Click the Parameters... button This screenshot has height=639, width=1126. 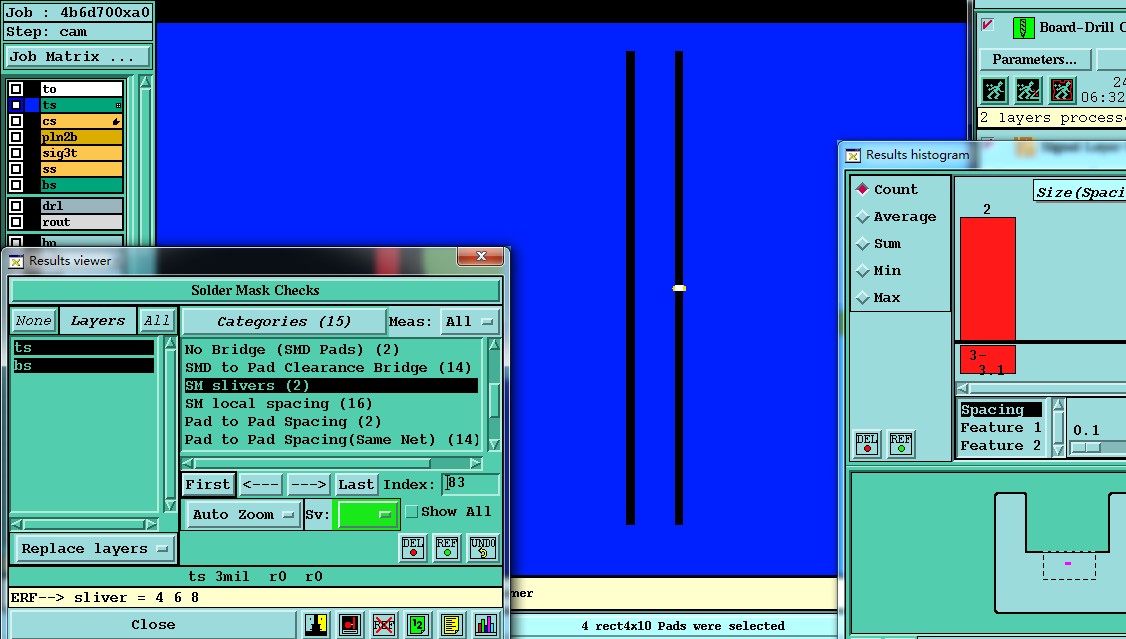pyautogui.click(x=1035, y=59)
